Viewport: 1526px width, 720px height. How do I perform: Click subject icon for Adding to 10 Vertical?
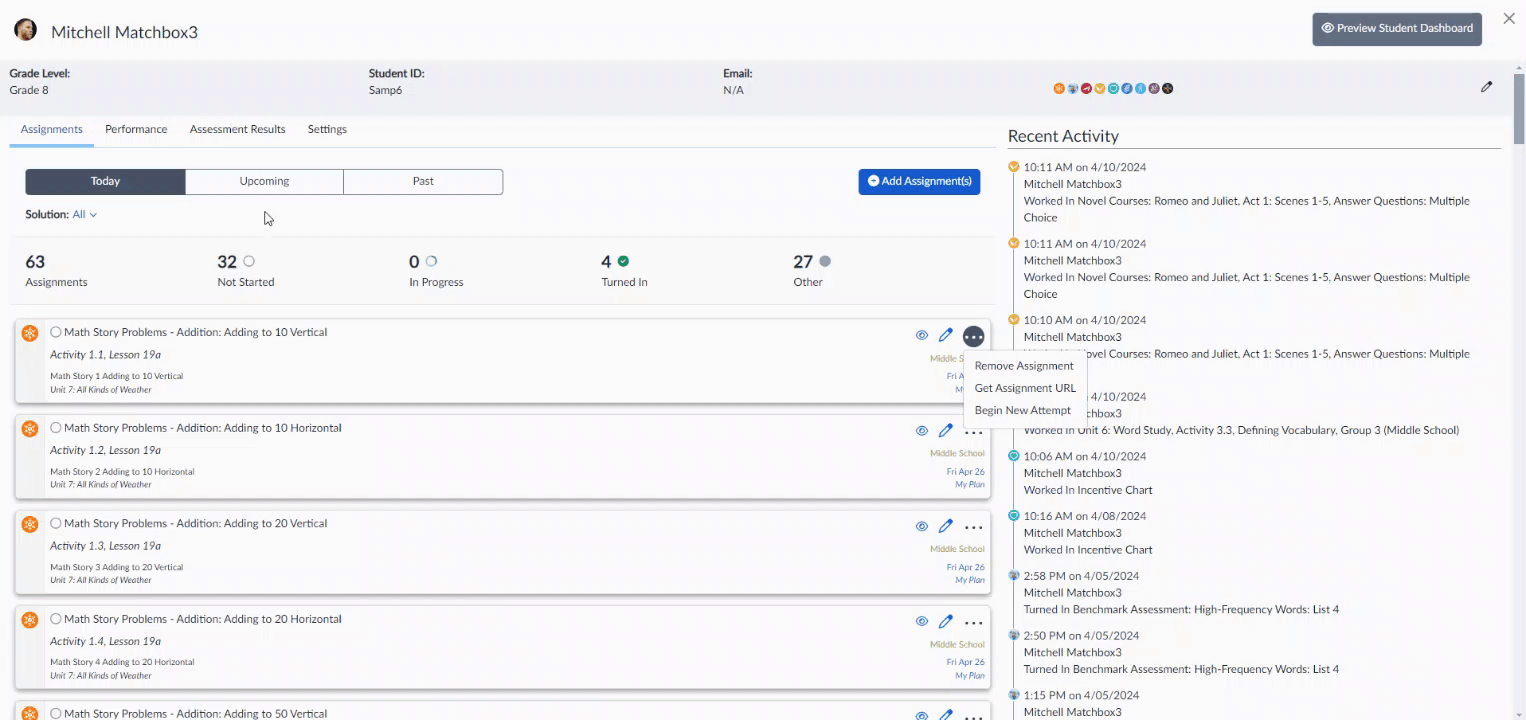30,333
